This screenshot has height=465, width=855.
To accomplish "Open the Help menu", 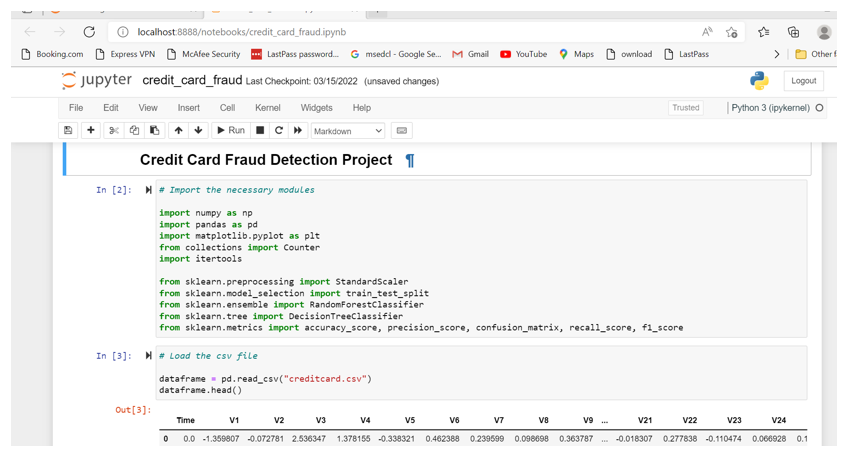I will pos(362,108).
